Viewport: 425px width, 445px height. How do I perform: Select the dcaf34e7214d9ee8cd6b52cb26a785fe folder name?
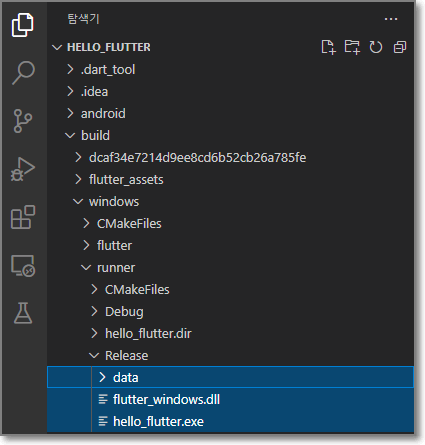197,158
